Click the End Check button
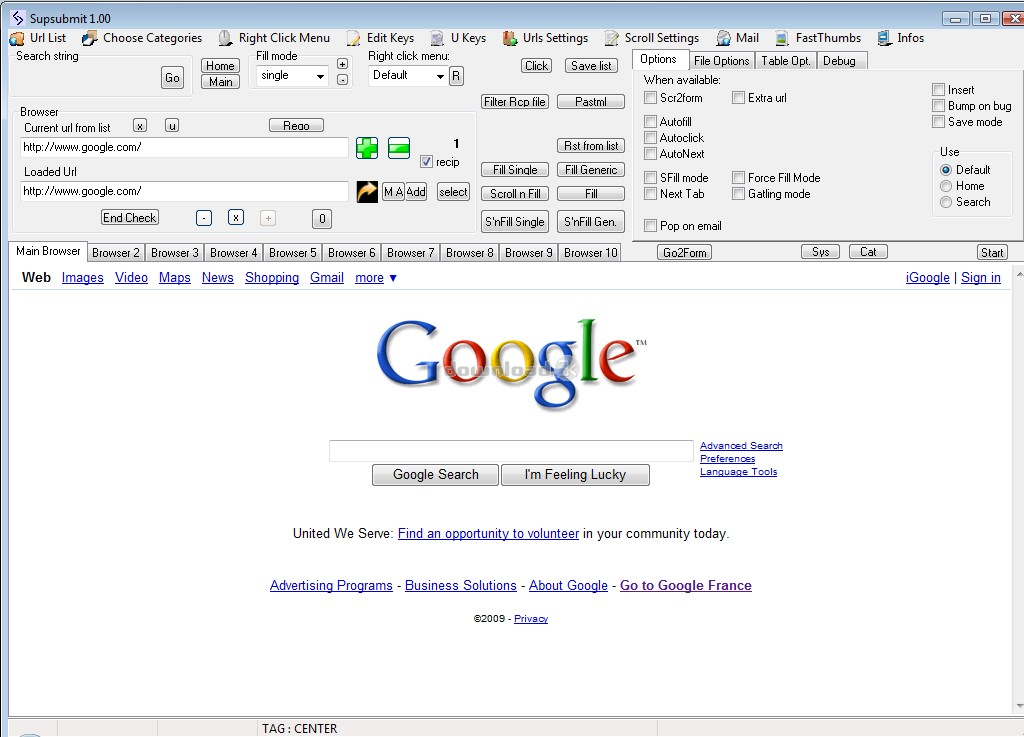The height and width of the screenshot is (737, 1024). pyautogui.click(x=130, y=217)
